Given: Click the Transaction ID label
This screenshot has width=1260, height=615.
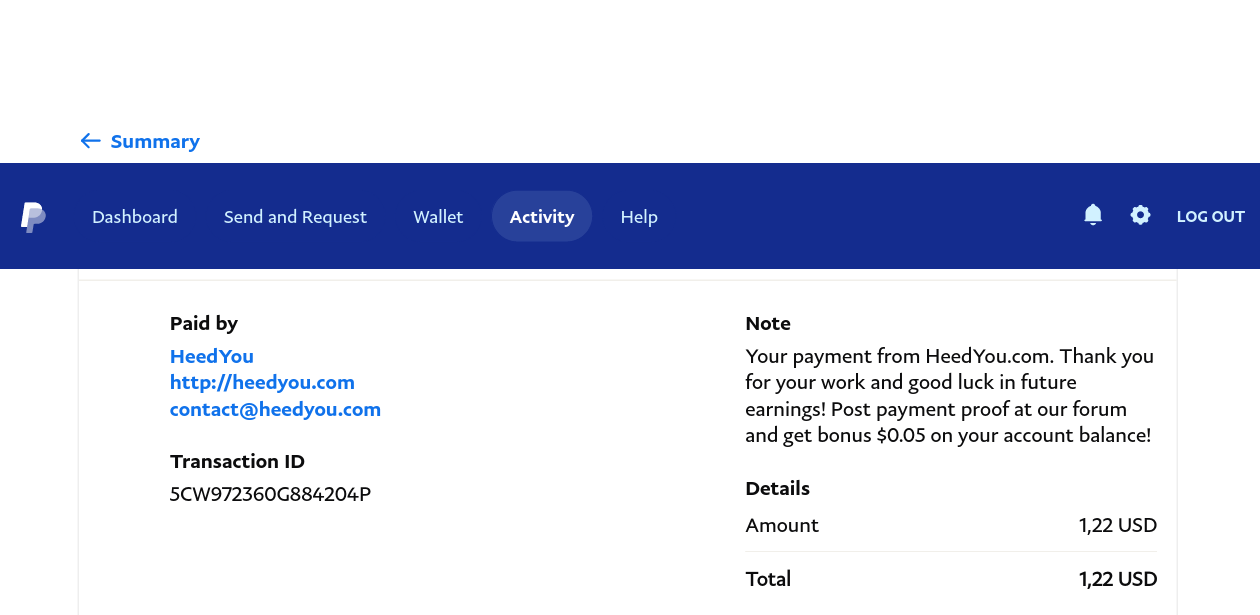Looking at the screenshot, I should (x=237, y=461).
